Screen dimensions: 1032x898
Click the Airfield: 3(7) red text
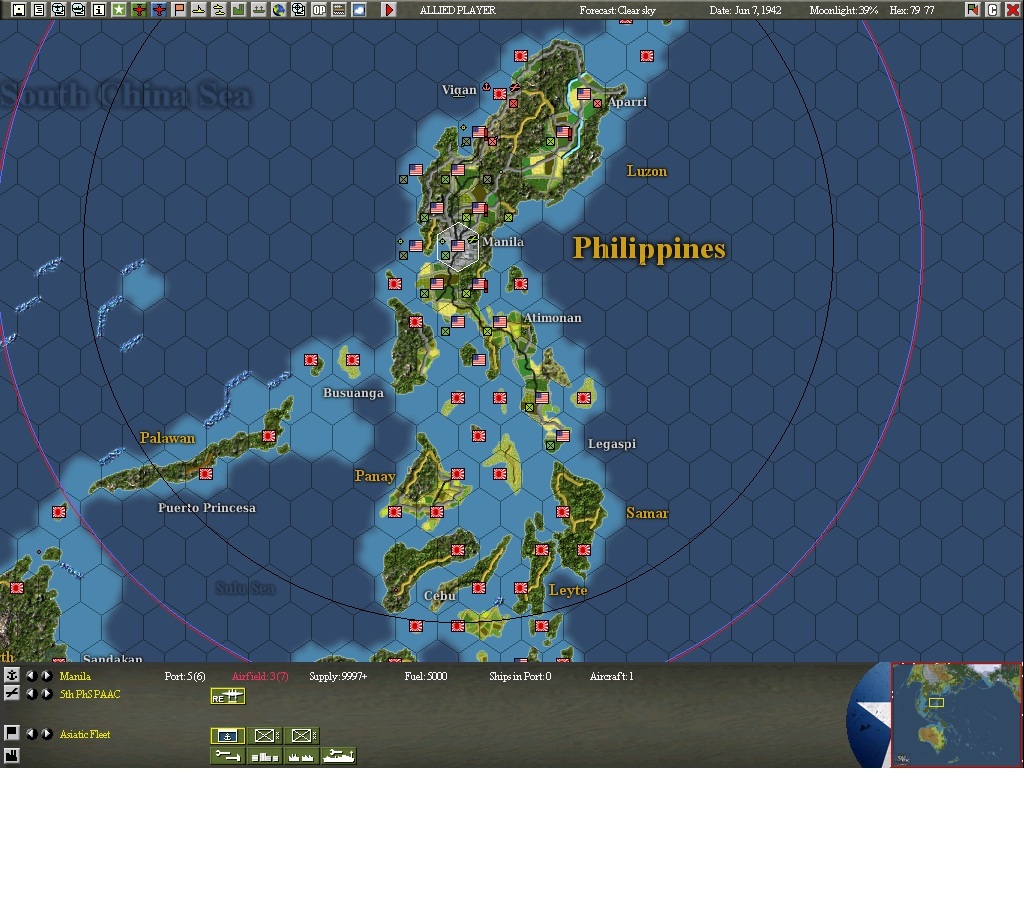tap(260, 676)
